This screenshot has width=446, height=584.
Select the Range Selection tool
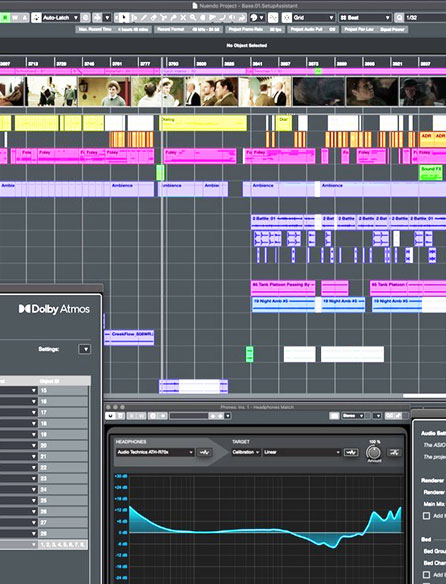click(x=134, y=18)
